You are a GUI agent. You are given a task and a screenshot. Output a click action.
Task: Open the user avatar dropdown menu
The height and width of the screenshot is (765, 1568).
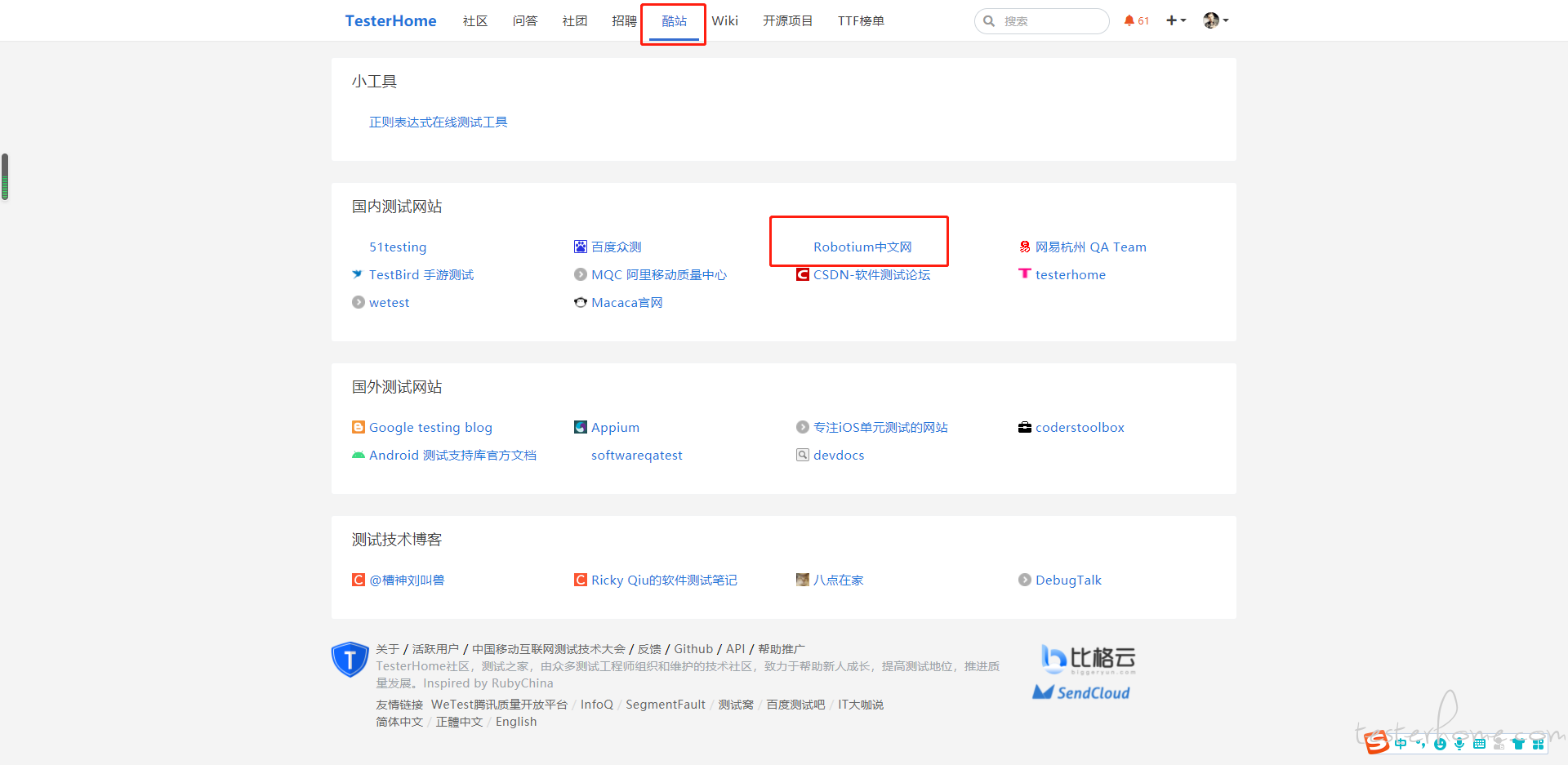(1216, 20)
